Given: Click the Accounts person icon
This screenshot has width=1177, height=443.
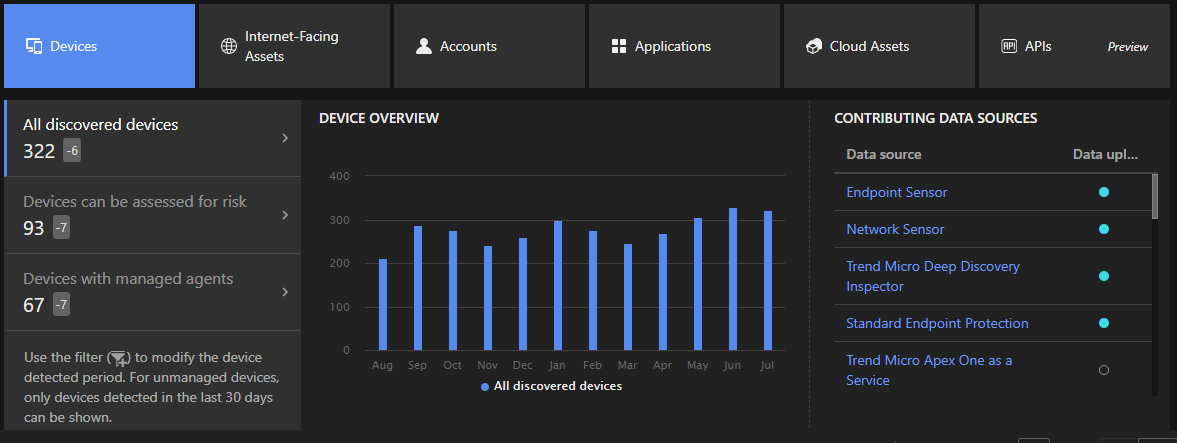Looking at the screenshot, I should 424,46.
